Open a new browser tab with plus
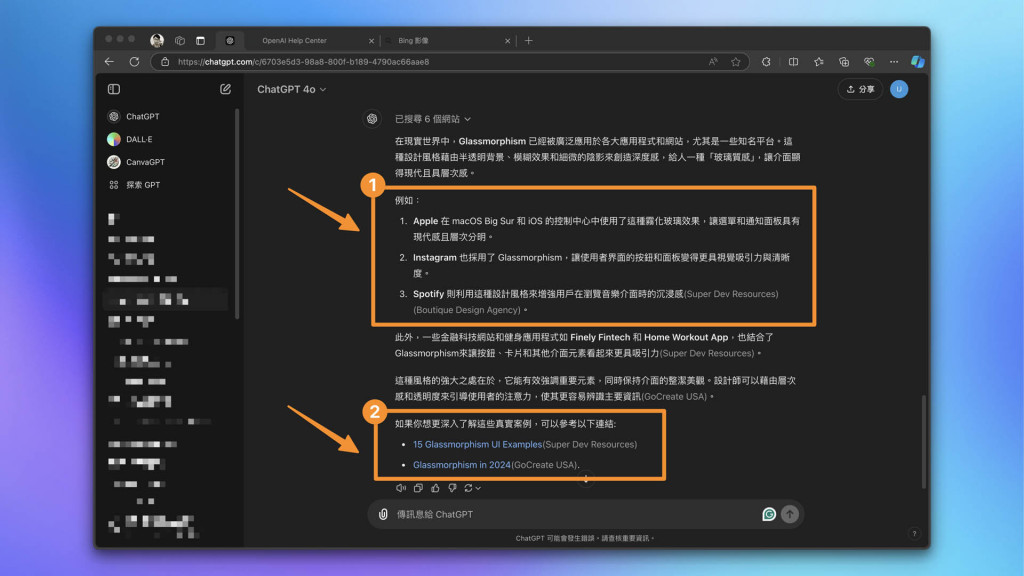 pyautogui.click(x=528, y=40)
